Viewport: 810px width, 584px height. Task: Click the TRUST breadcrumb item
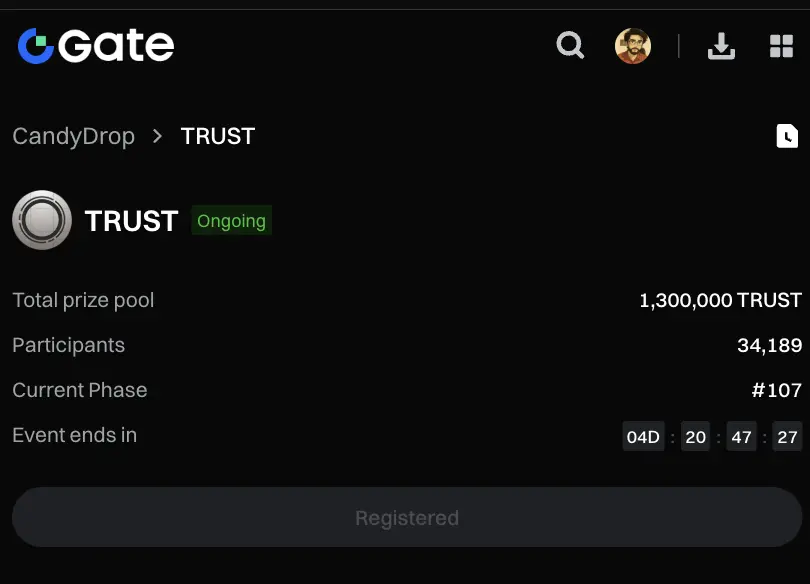pos(218,136)
